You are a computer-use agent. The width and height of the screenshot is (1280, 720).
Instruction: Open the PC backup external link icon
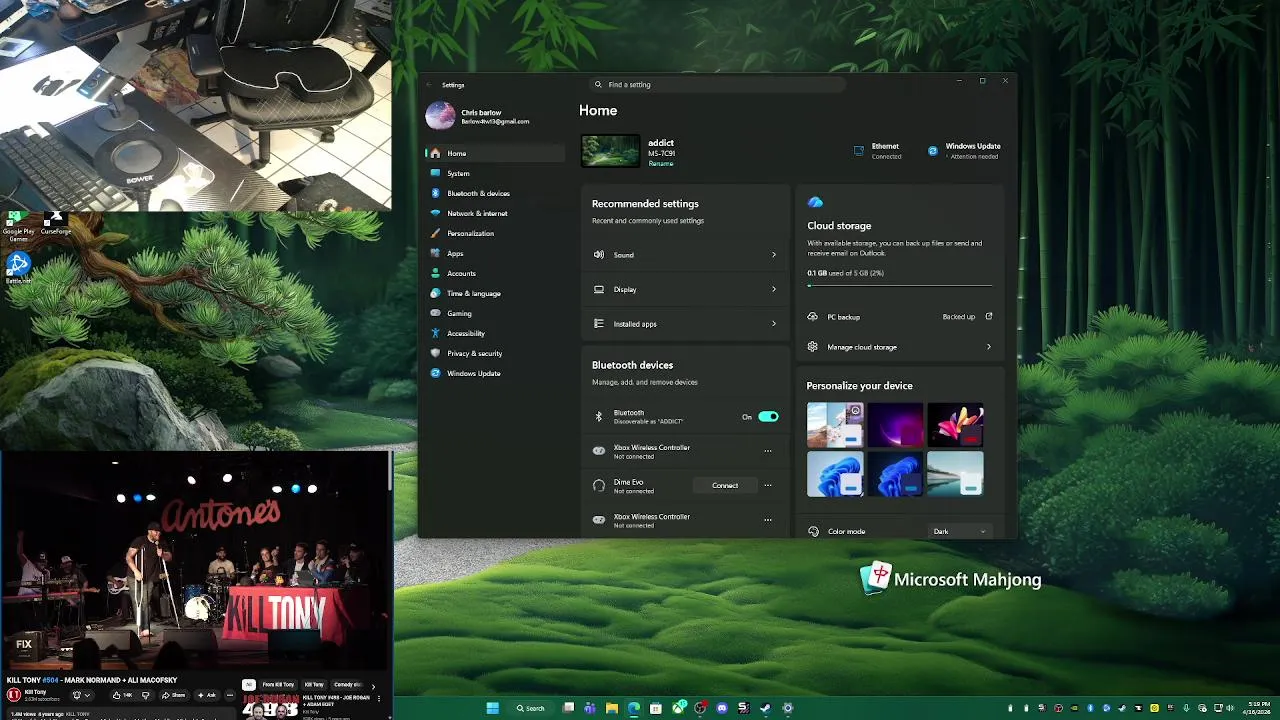point(989,317)
